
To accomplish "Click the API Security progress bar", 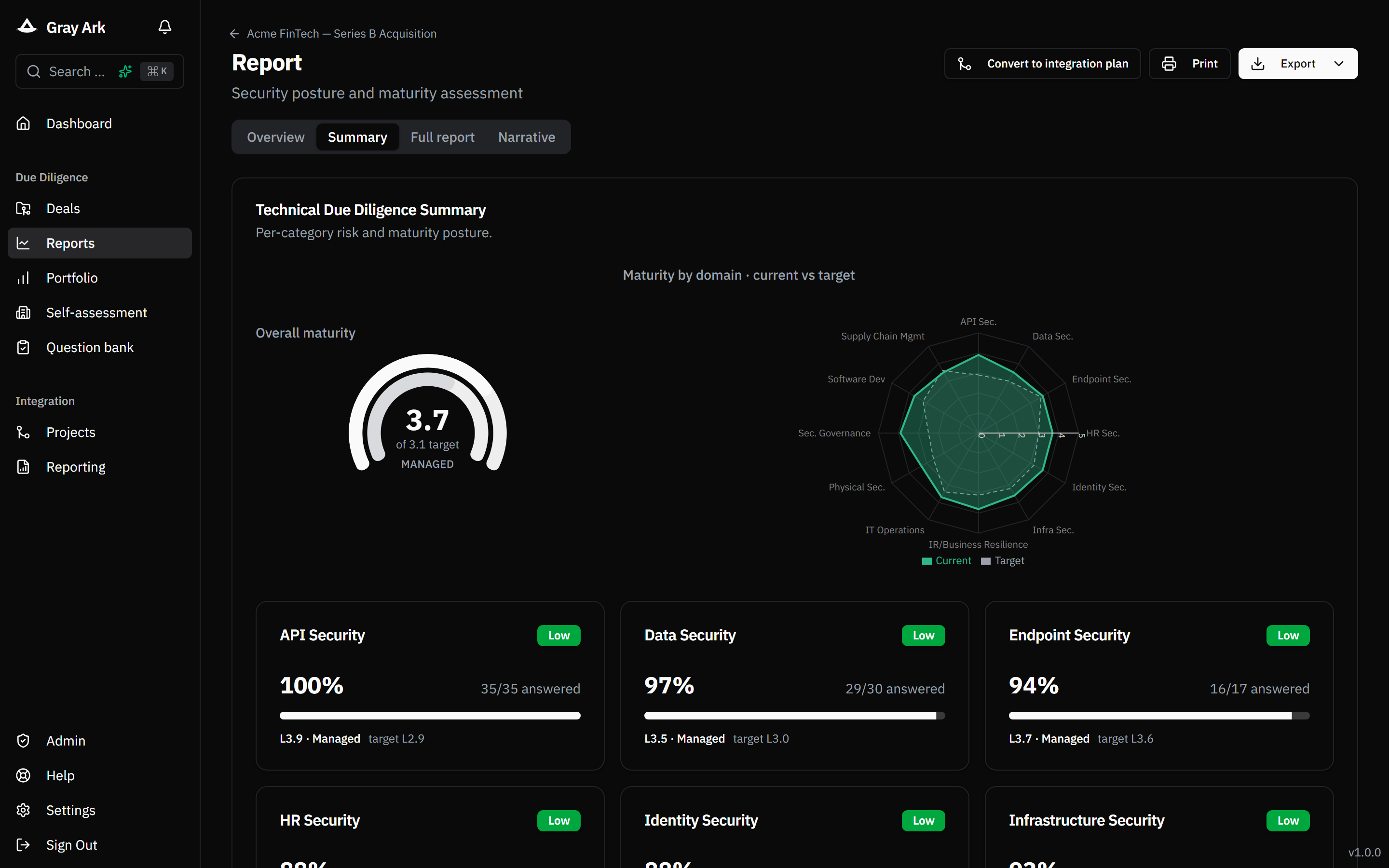I will pos(430,715).
